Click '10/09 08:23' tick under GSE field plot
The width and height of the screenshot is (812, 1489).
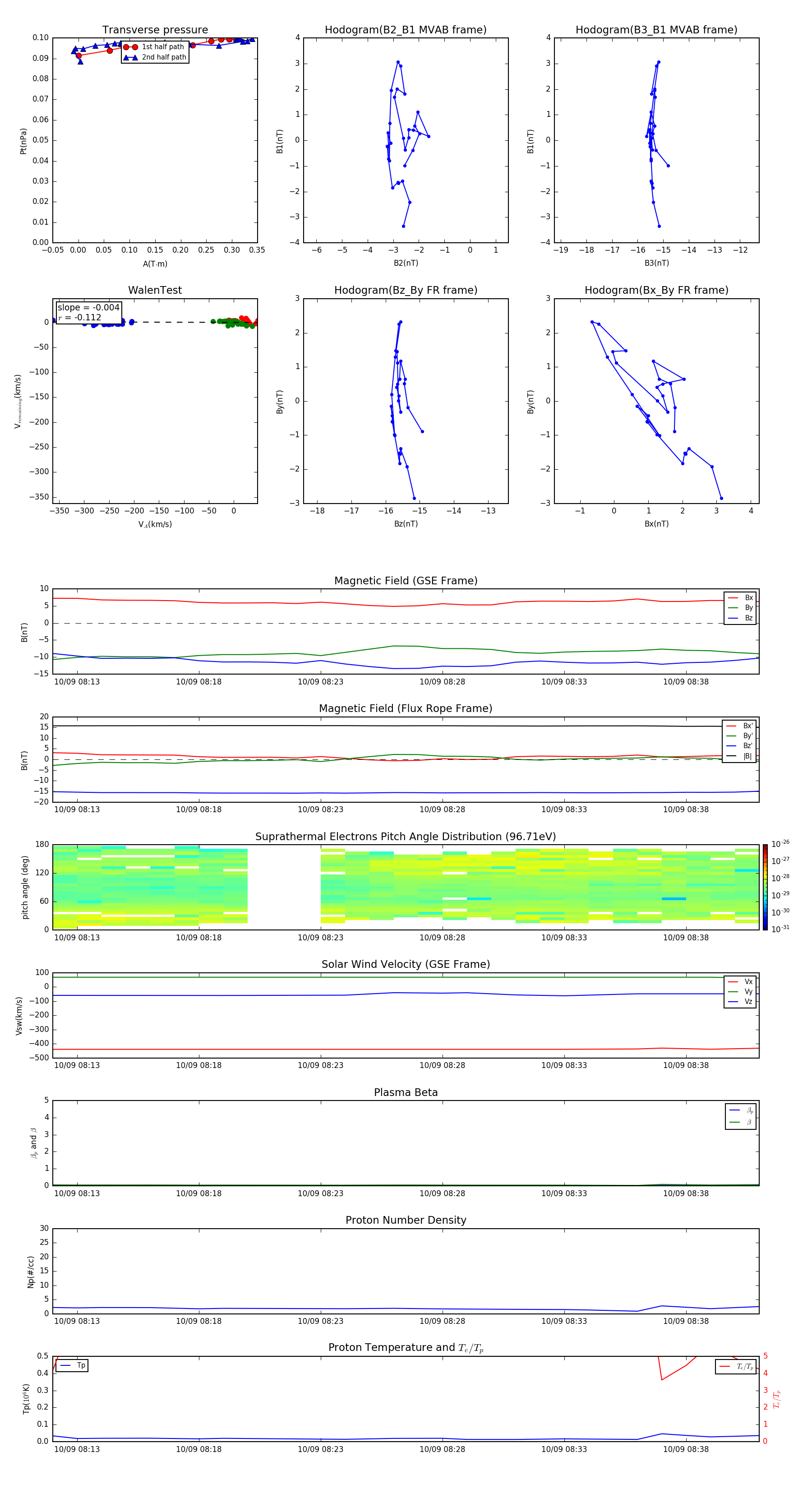[320, 682]
